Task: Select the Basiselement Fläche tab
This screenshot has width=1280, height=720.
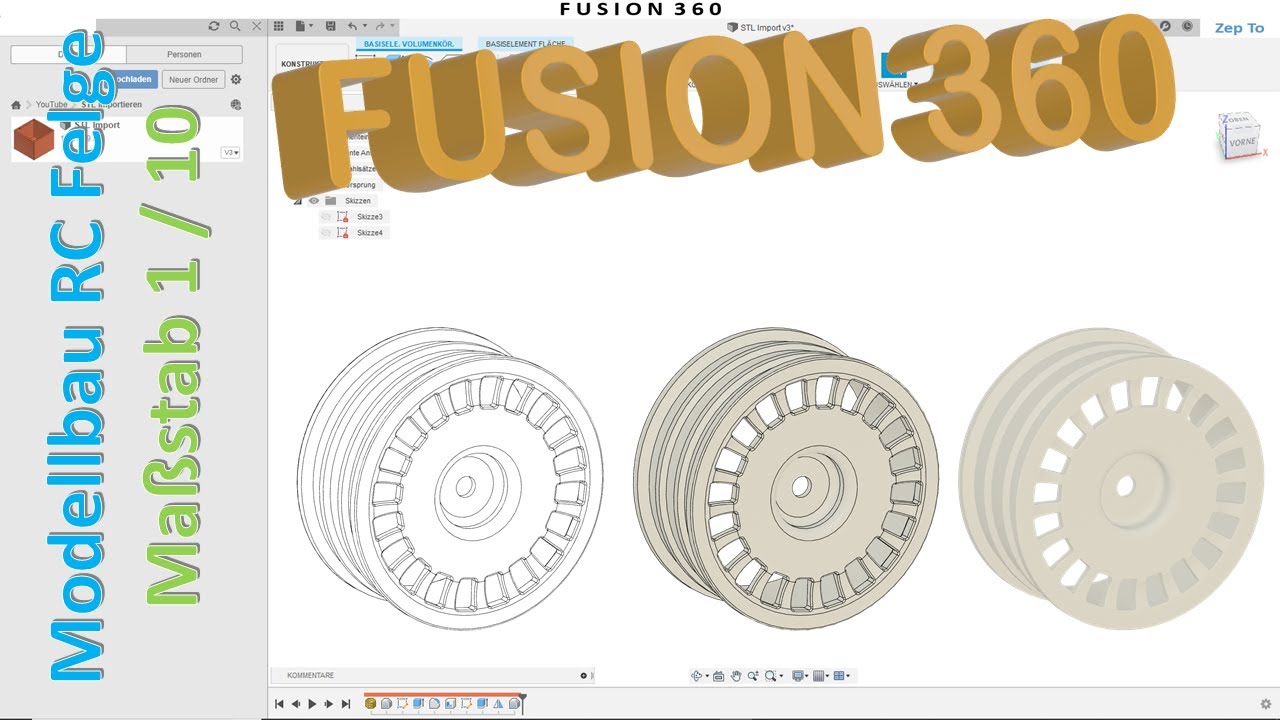Action: click(526, 44)
